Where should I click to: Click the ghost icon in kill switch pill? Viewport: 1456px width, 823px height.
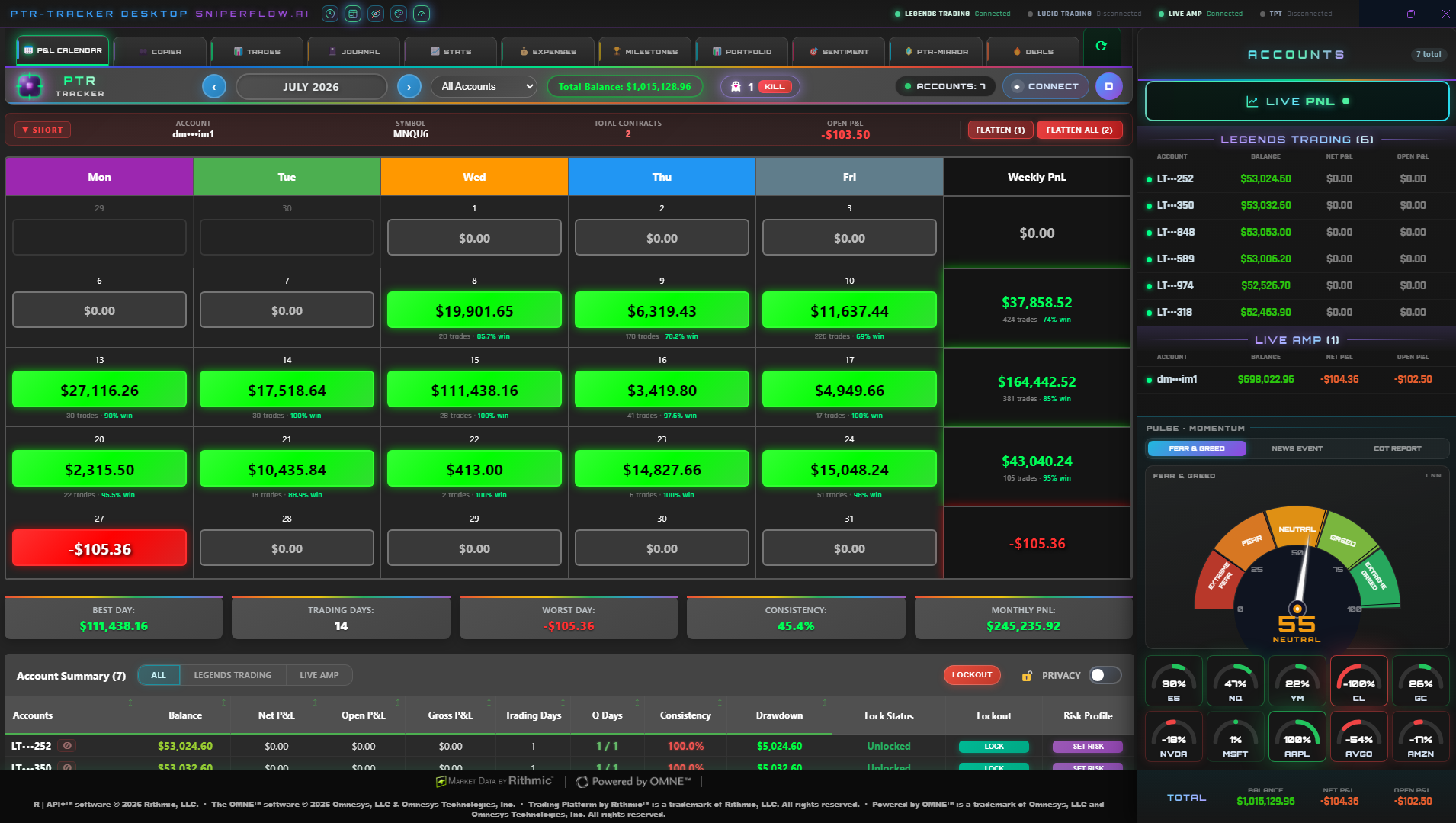pyautogui.click(x=736, y=87)
